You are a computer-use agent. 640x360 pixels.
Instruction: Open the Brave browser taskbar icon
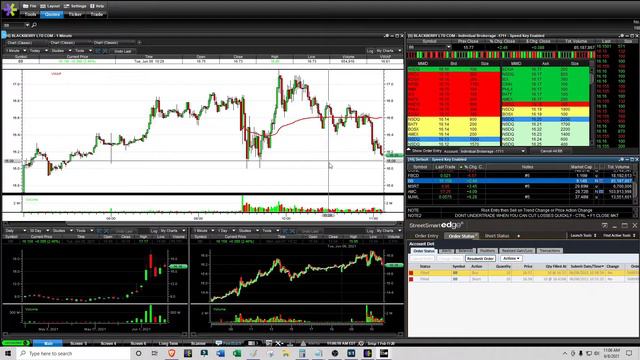[171, 353]
